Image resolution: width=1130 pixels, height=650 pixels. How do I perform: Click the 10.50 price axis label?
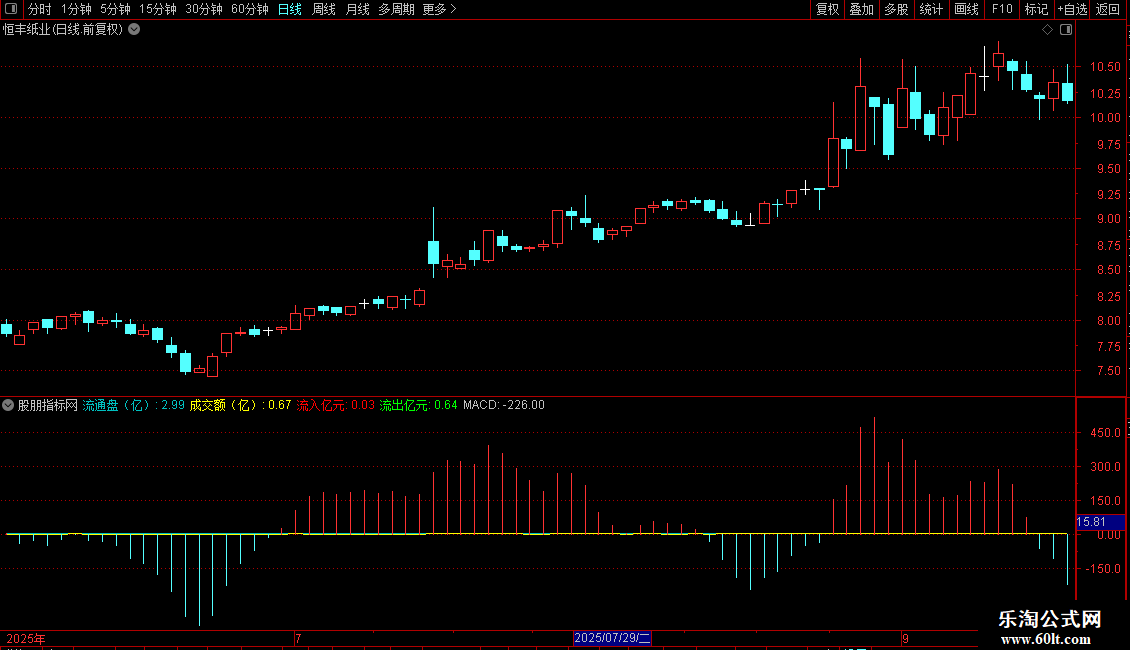1105,67
